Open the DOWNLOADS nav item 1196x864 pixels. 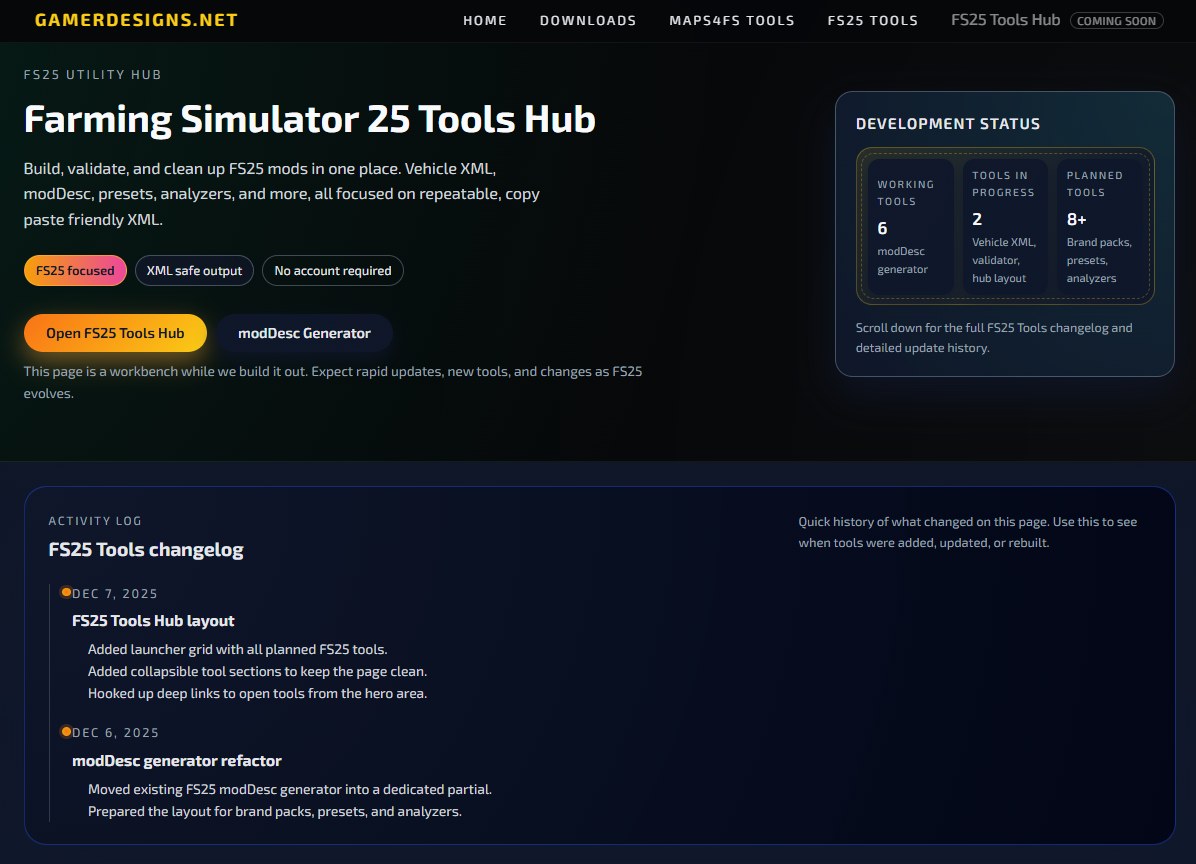[x=587, y=21]
